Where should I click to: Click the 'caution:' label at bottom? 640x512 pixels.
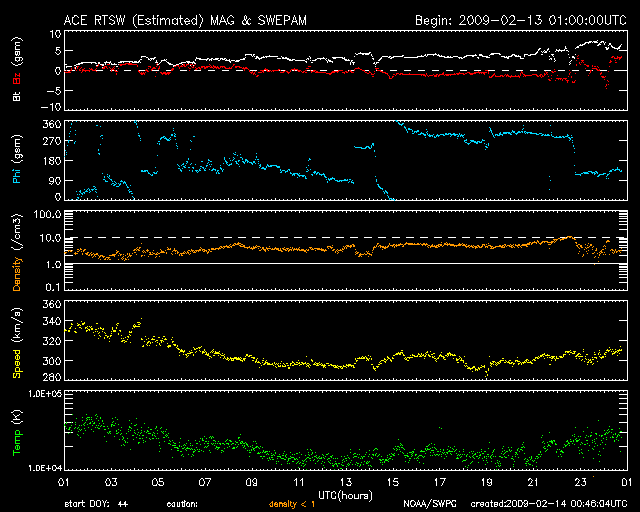[x=182, y=504]
